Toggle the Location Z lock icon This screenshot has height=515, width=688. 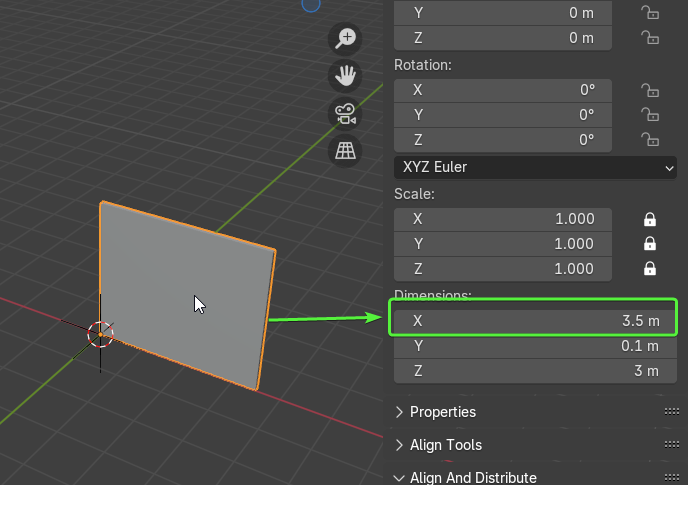(x=650, y=38)
